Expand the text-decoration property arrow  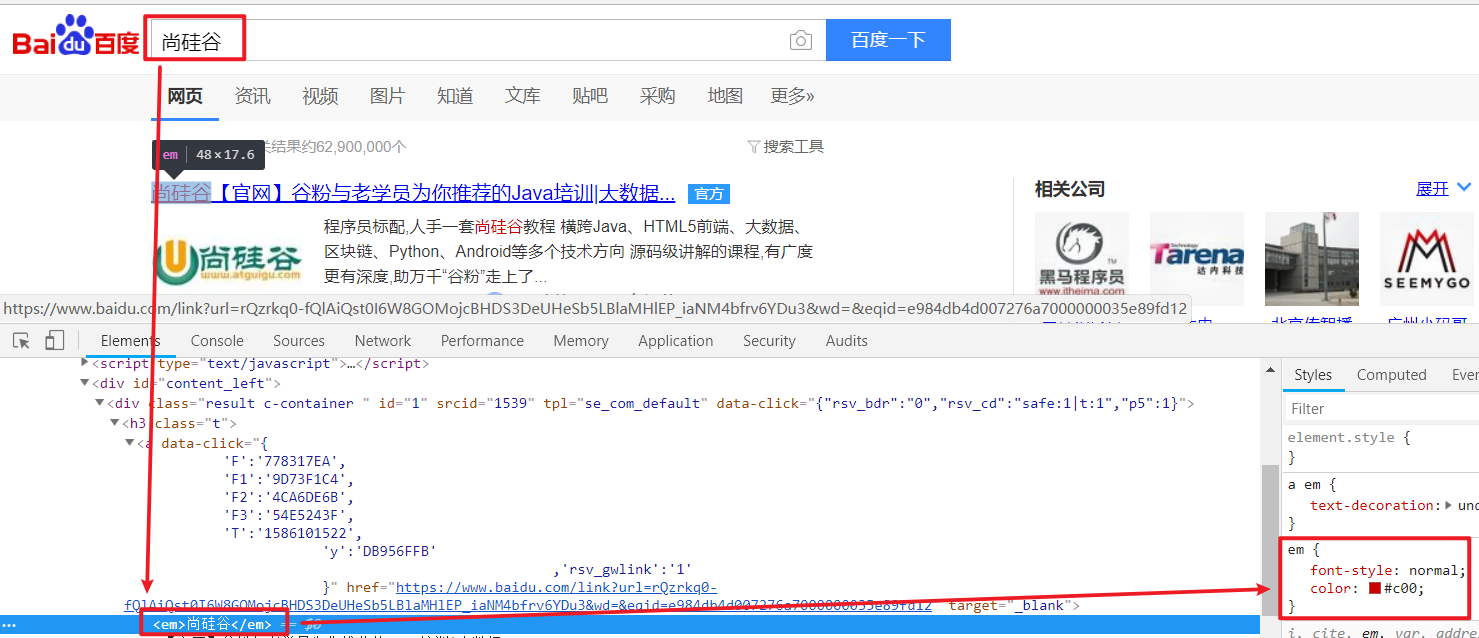tap(1448, 505)
